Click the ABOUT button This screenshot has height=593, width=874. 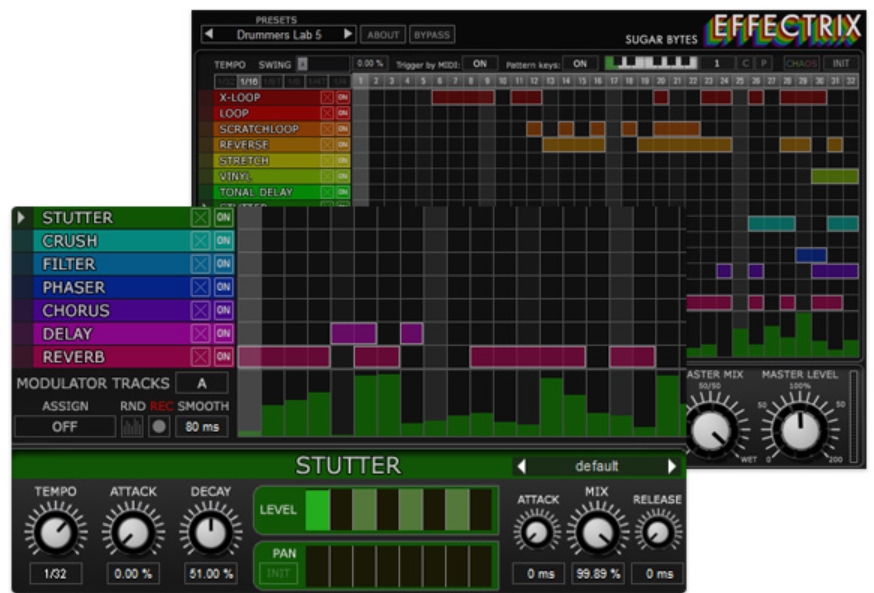(383, 35)
